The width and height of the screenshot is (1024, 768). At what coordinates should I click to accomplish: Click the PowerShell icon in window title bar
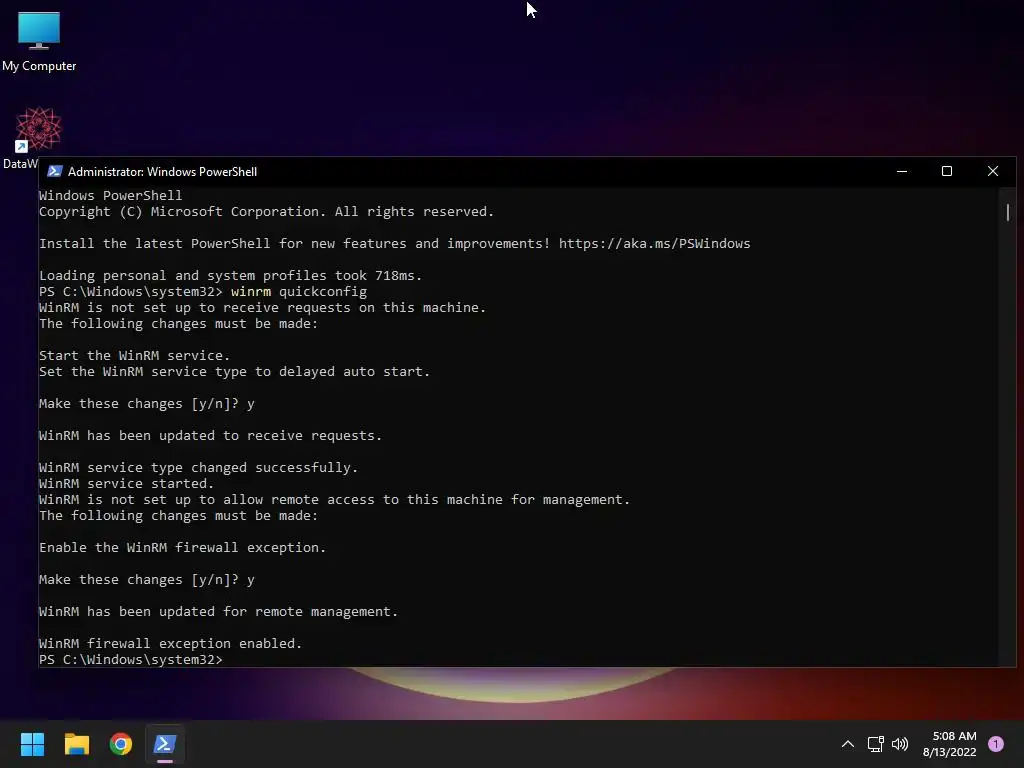(55, 172)
